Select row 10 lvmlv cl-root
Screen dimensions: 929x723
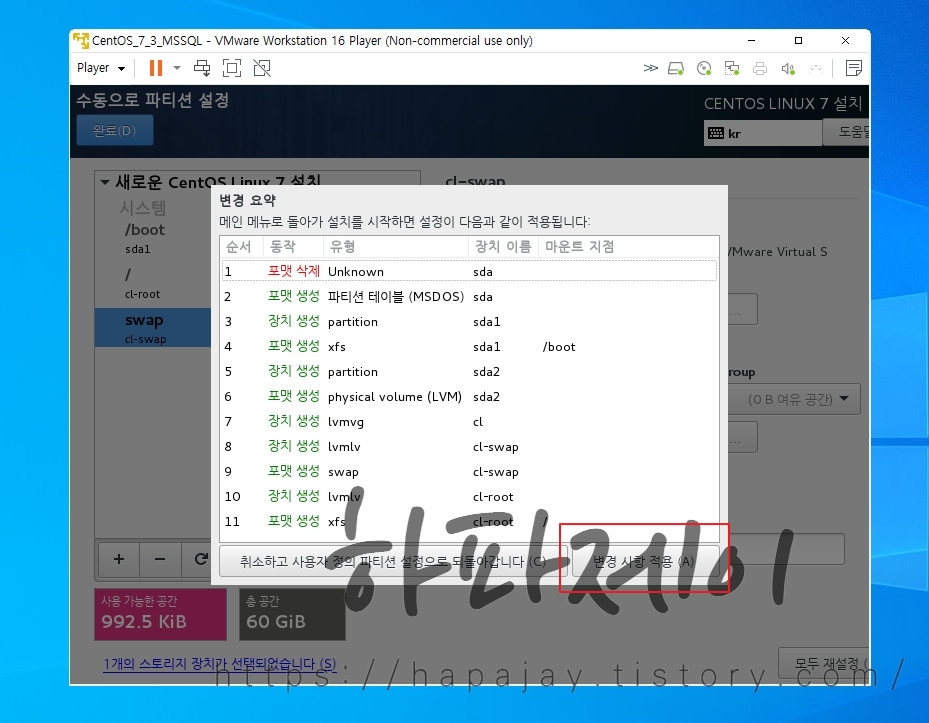(x=469, y=497)
